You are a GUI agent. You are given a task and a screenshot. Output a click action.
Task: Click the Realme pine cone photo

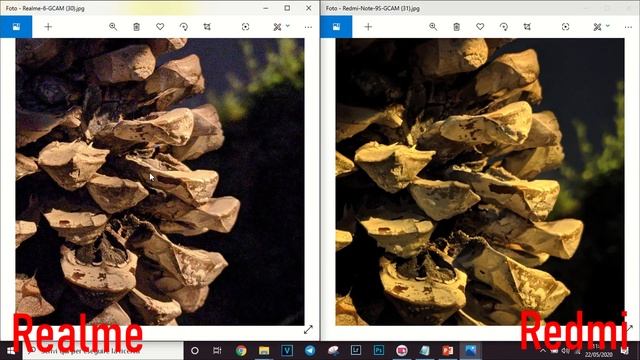tap(160, 182)
